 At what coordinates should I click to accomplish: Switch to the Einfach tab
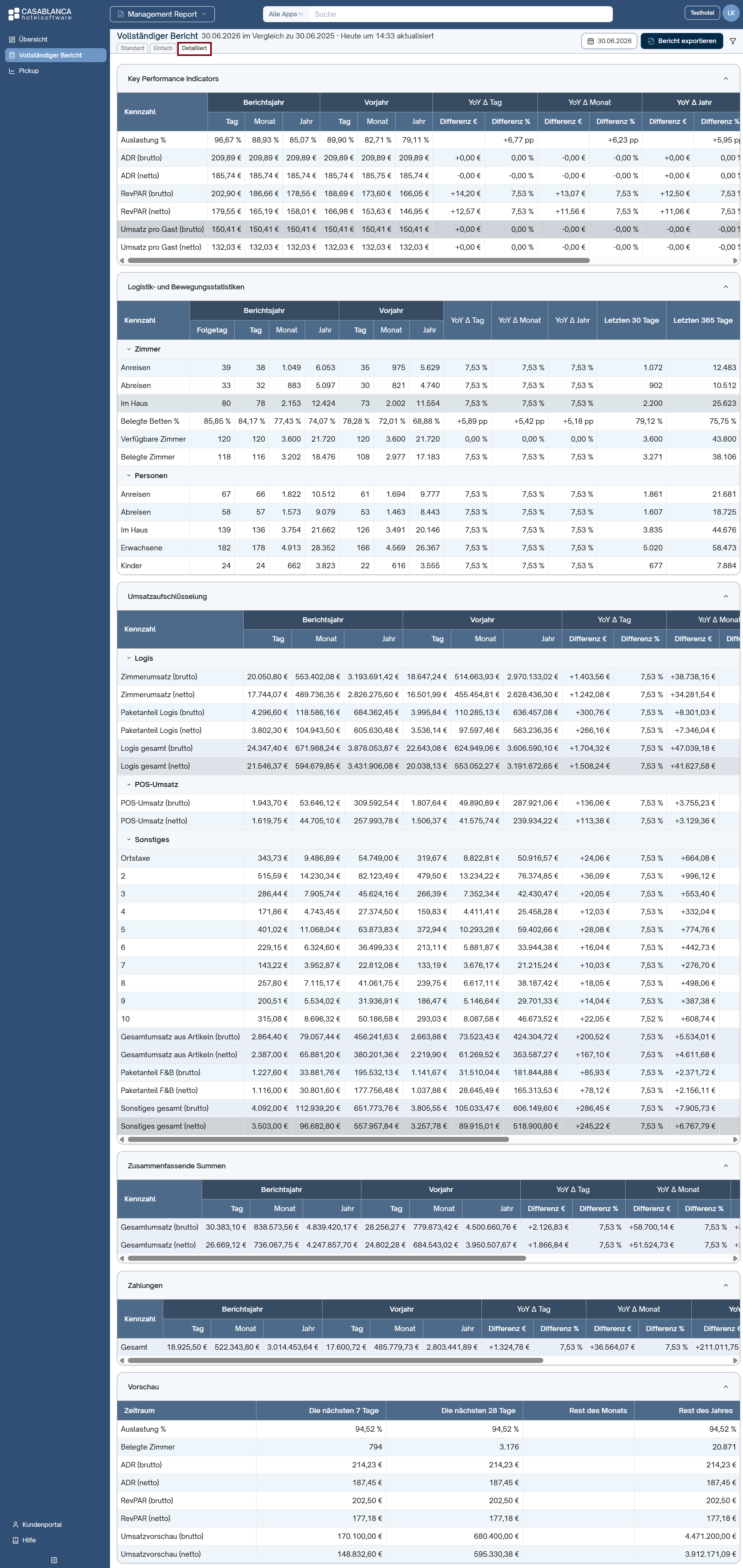click(162, 49)
